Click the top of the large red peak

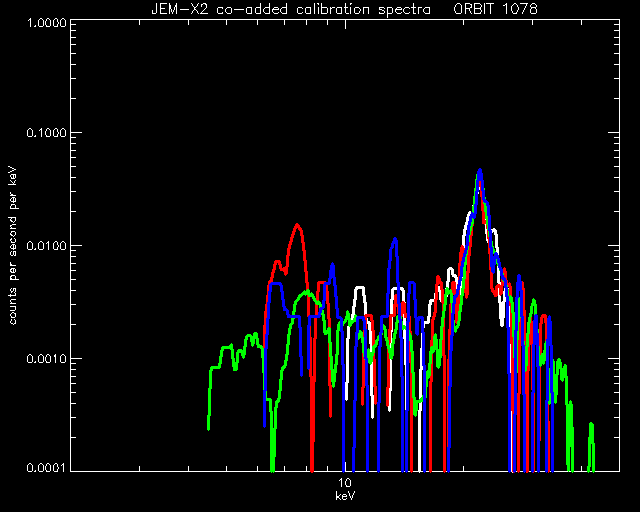(298, 226)
